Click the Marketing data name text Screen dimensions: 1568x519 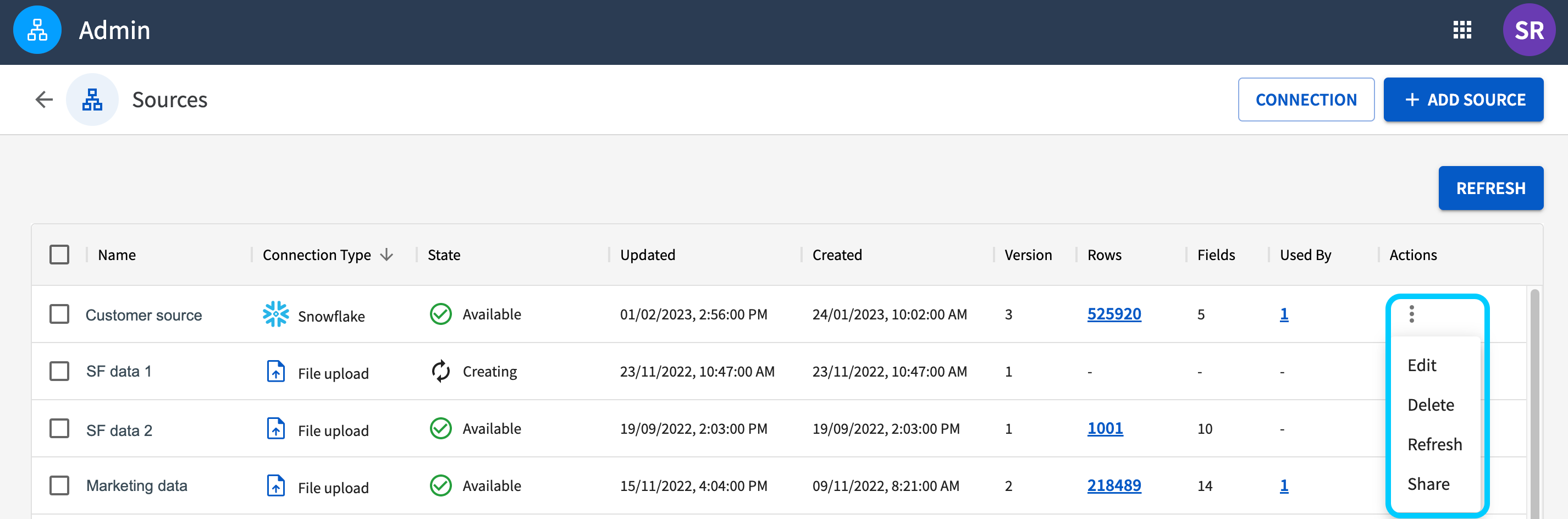[137, 485]
